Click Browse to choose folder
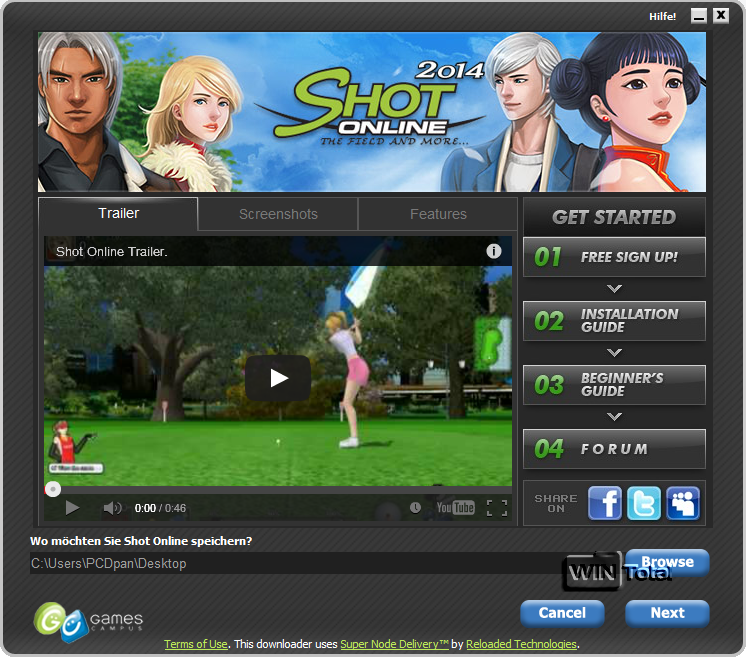Image resolution: width=746 pixels, height=657 pixels. 667,562
